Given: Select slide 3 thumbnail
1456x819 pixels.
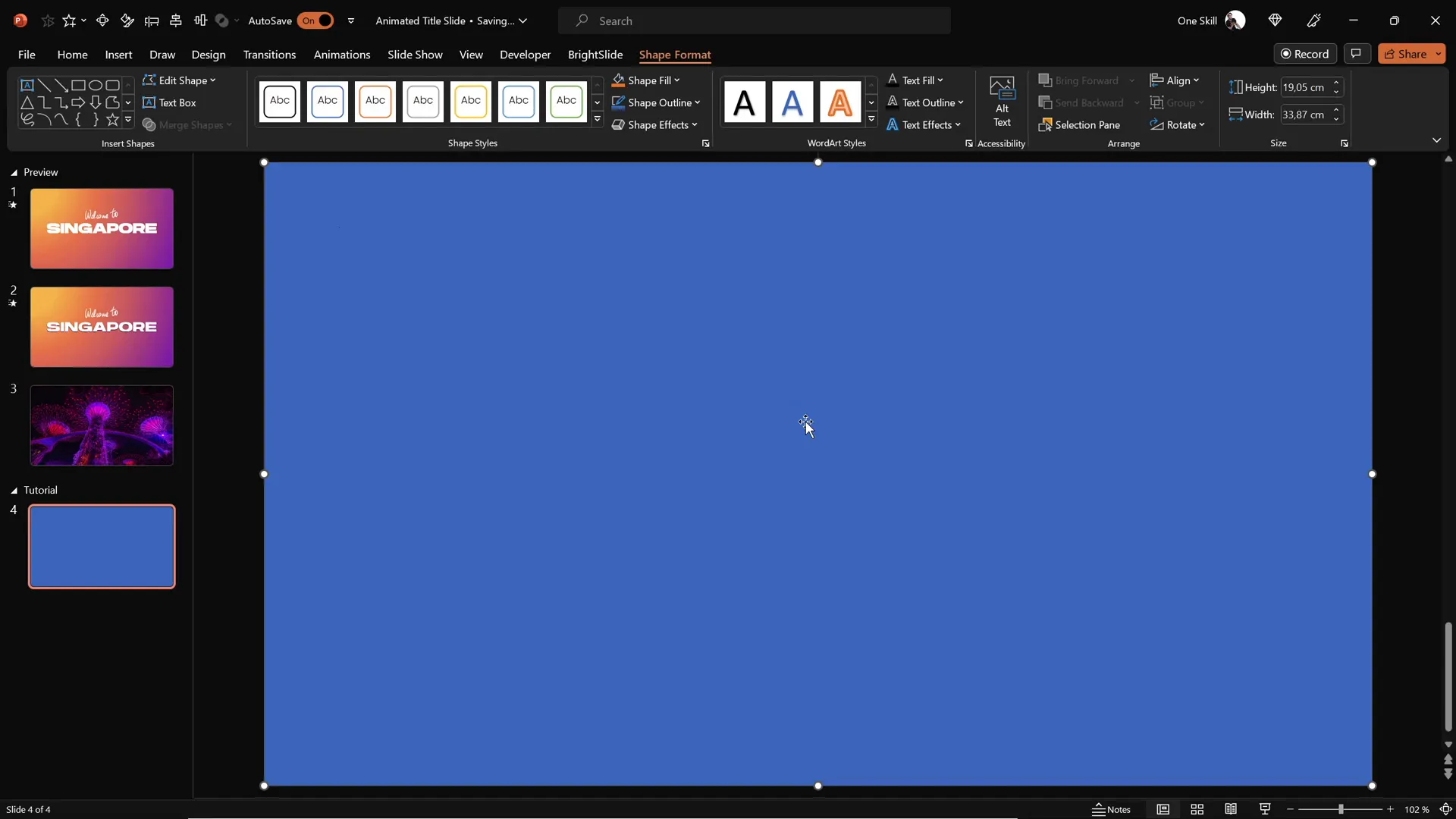Looking at the screenshot, I should [101, 425].
